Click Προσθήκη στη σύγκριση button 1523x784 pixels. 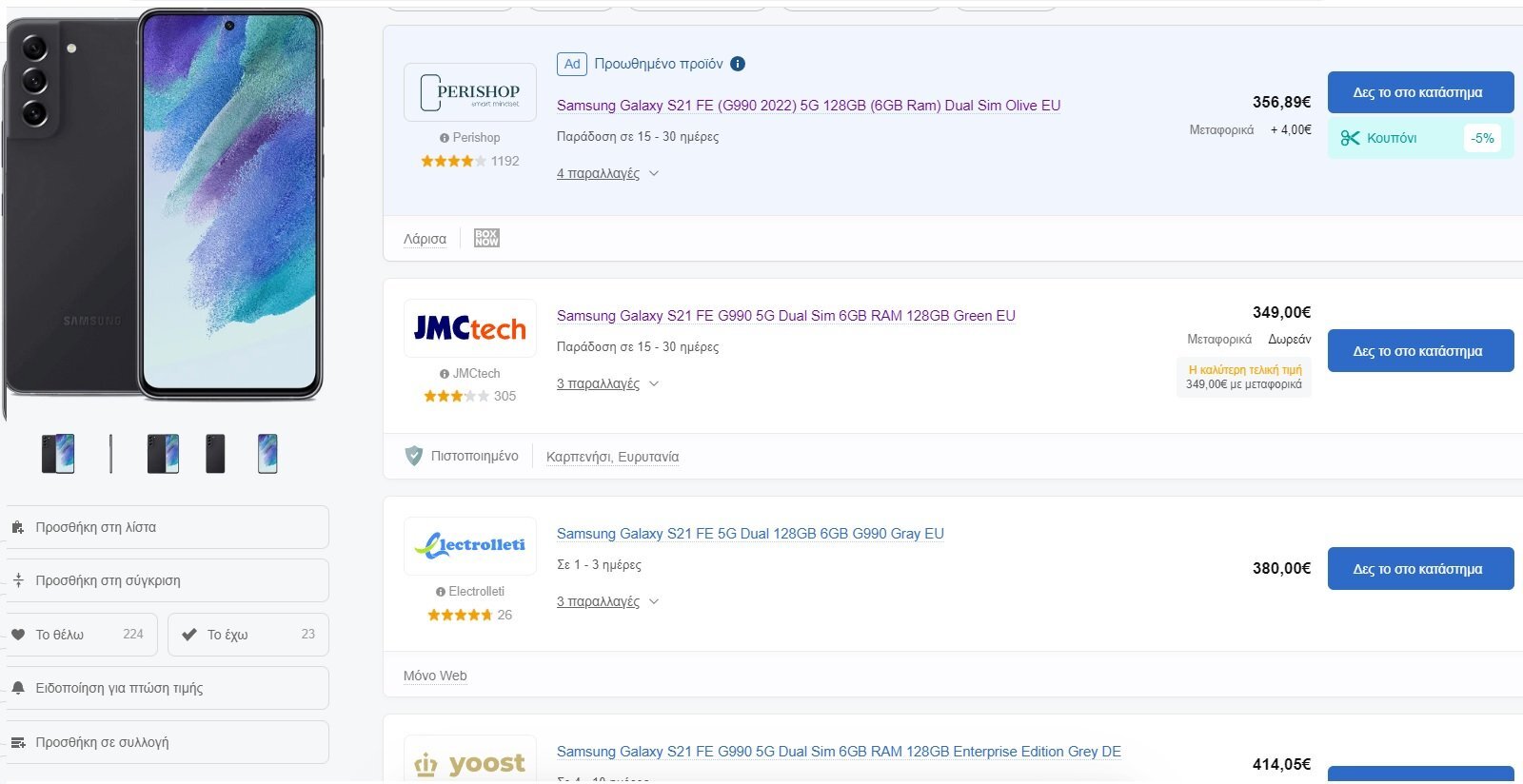[x=168, y=580]
